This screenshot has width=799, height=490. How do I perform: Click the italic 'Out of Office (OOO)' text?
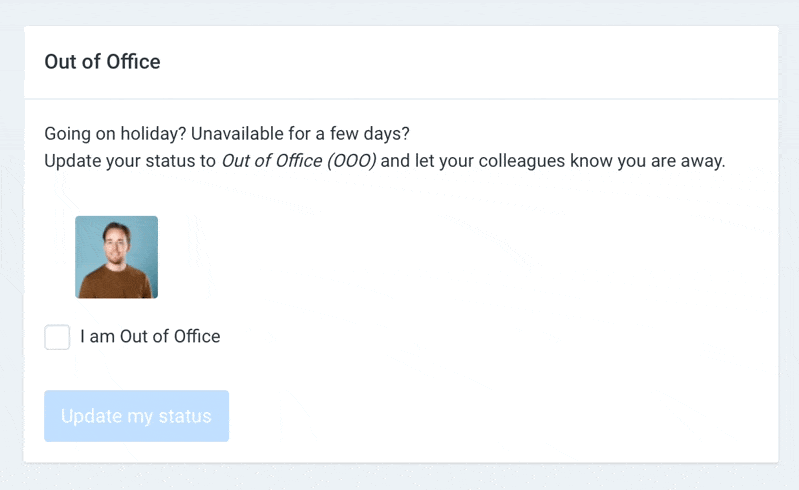298,161
